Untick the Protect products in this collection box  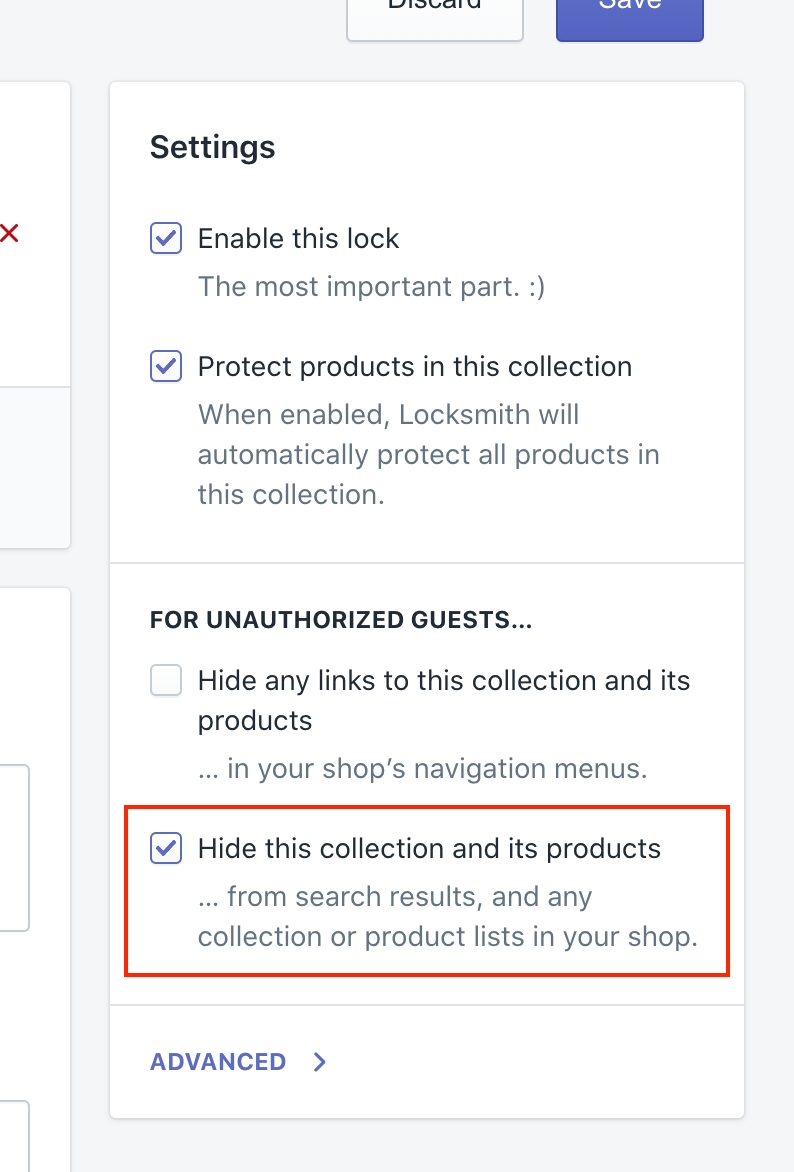166,367
